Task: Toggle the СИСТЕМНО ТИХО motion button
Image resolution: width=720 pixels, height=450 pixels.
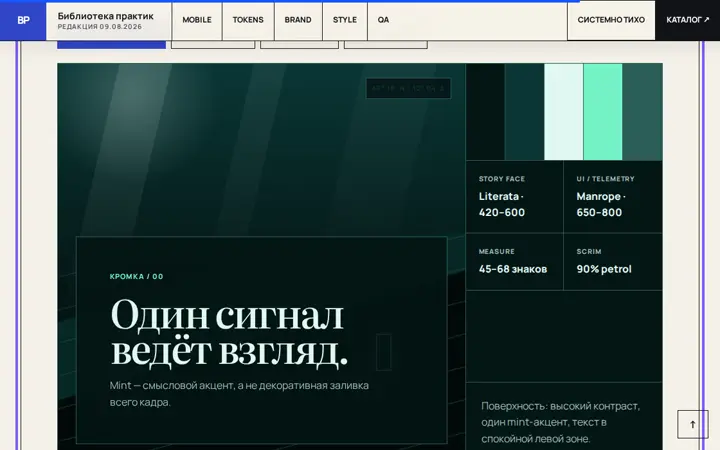Action: click(x=611, y=20)
